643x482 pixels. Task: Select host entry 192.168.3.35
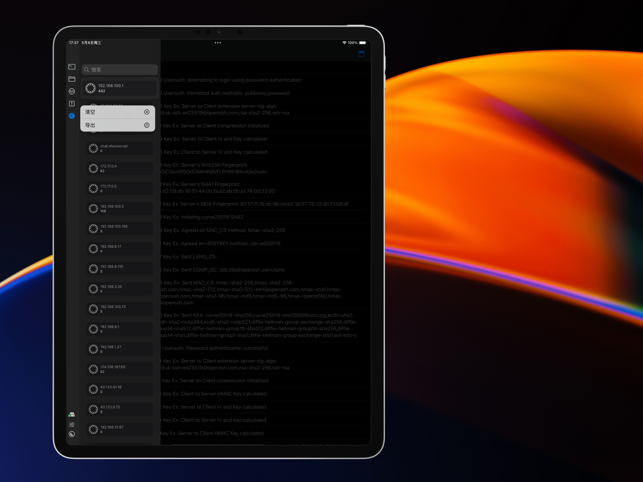tap(120, 289)
